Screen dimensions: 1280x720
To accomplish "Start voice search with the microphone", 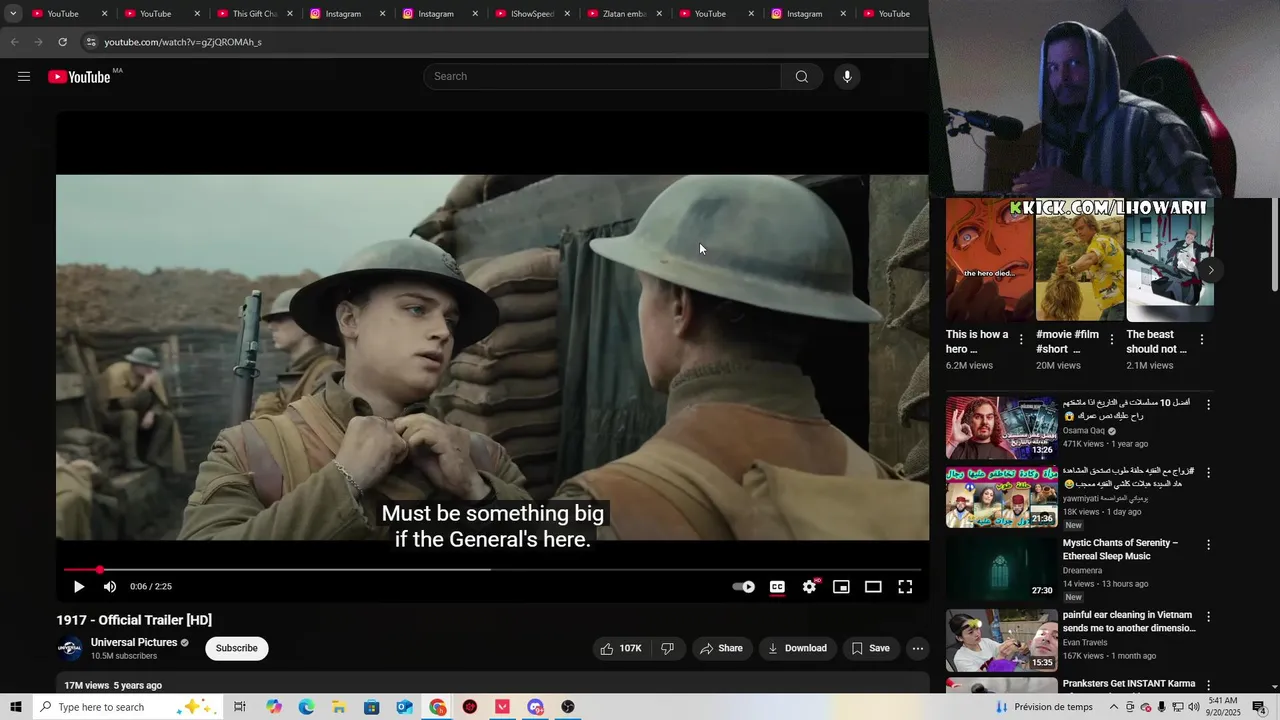I will (x=847, y=76).
